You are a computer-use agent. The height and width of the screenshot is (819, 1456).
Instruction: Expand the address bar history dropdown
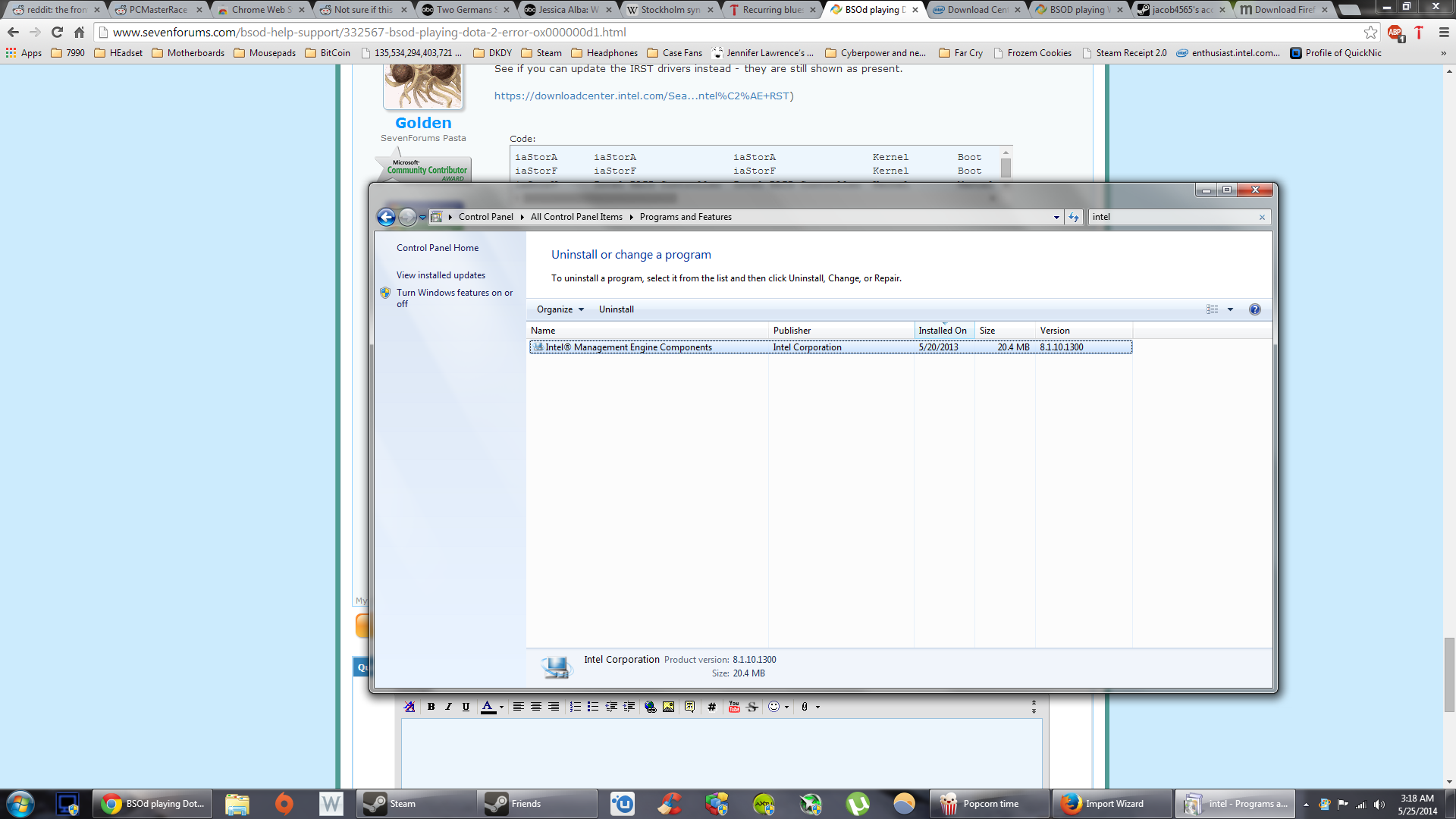(x=1056, y=217)
